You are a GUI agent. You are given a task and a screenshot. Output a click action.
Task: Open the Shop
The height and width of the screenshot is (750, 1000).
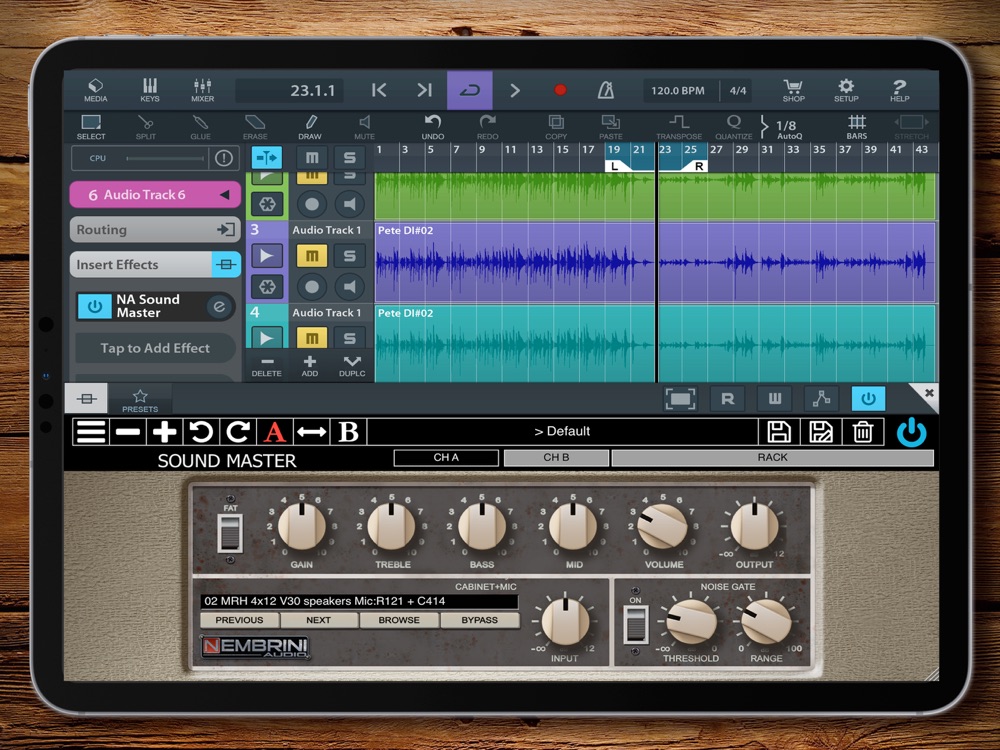[x=793, y=90]
